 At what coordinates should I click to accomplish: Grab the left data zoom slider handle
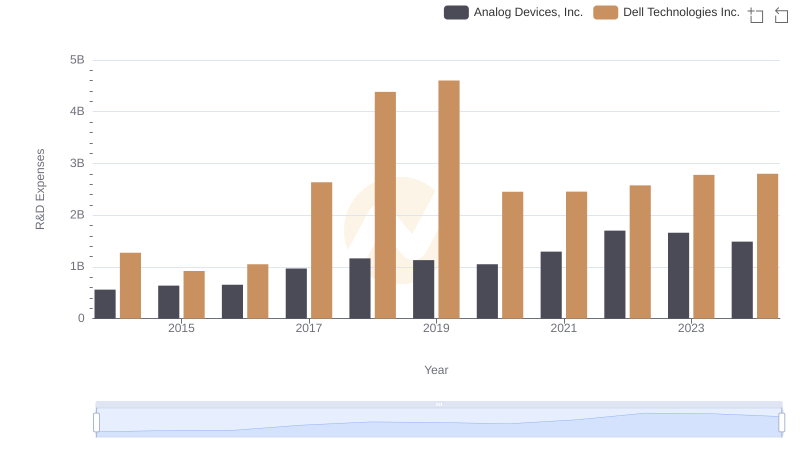pyautogui.click(x=96, y=422)
